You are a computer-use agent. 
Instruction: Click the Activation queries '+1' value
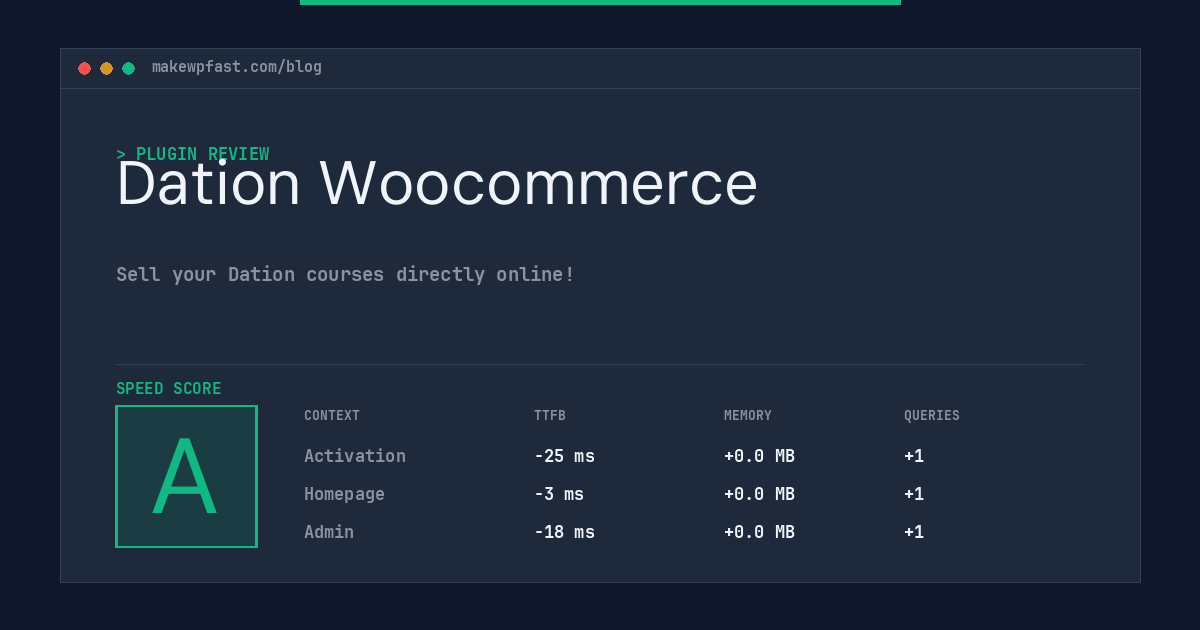tap(914, 456)
